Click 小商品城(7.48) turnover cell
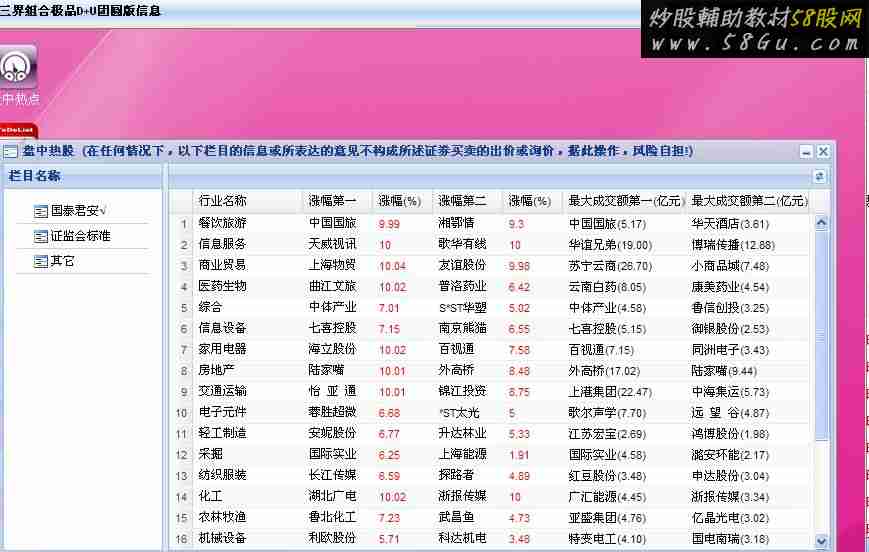Viewport: 869px width, 552px height. pyautogui.click(x=730, y=266)
